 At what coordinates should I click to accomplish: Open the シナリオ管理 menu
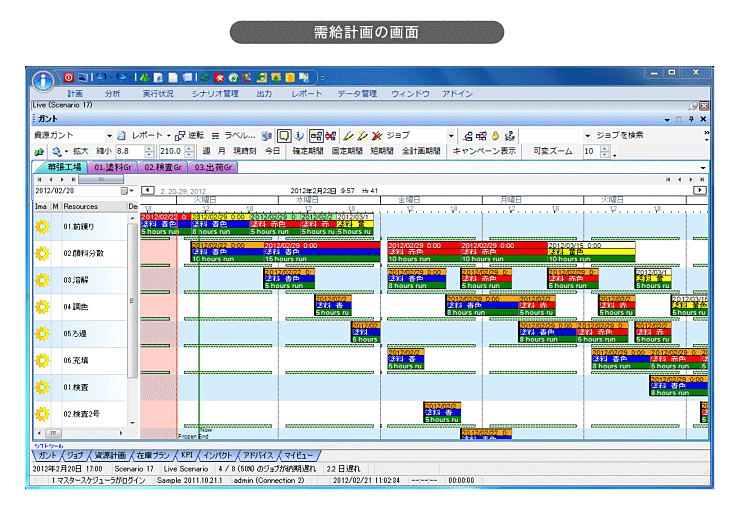[217, 93]
